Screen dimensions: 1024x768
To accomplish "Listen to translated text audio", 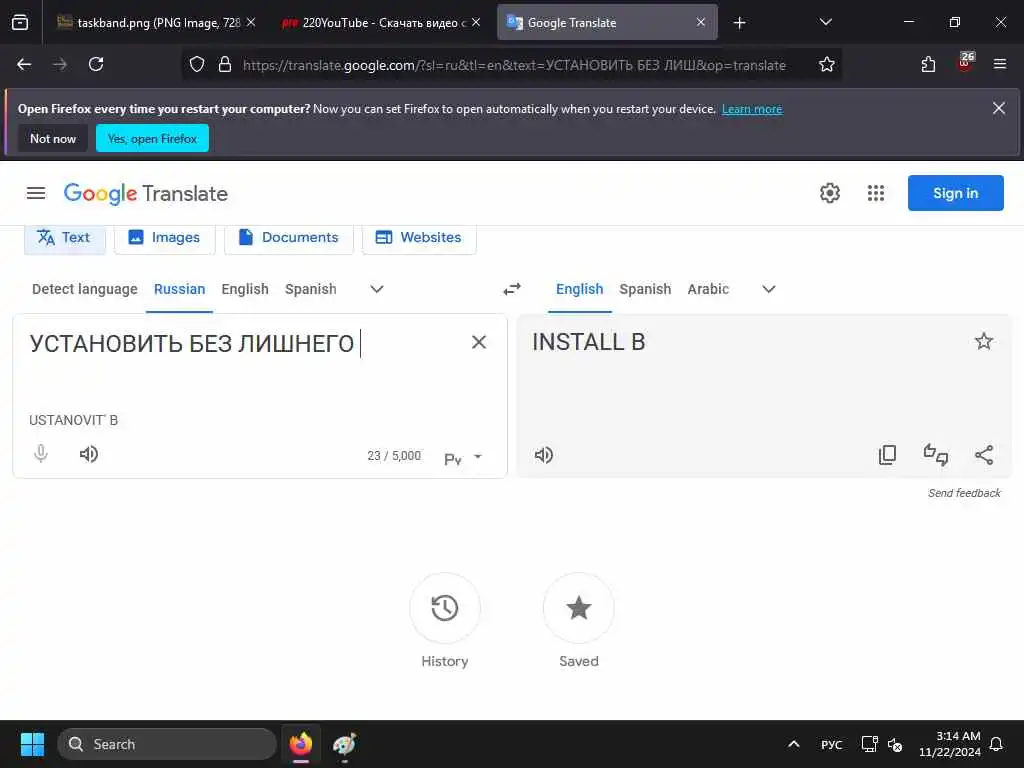I will (543, 455).
